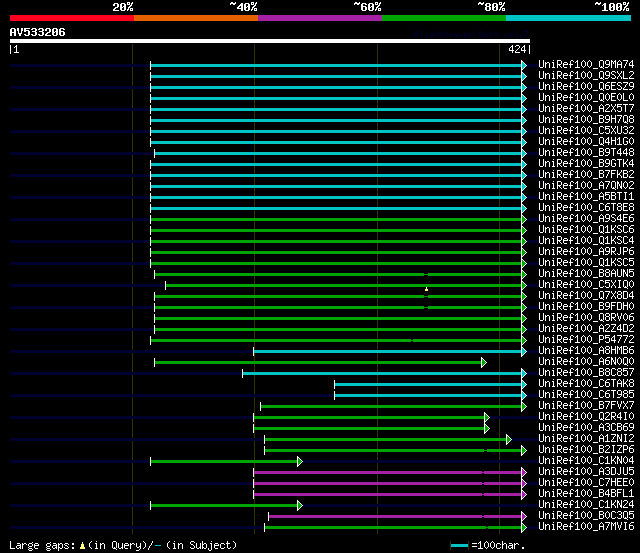Click the UniRef100_A9S4E6 label
Viewport: 640px width, 553px height.
pyautogui.click(x=586, y=219)
